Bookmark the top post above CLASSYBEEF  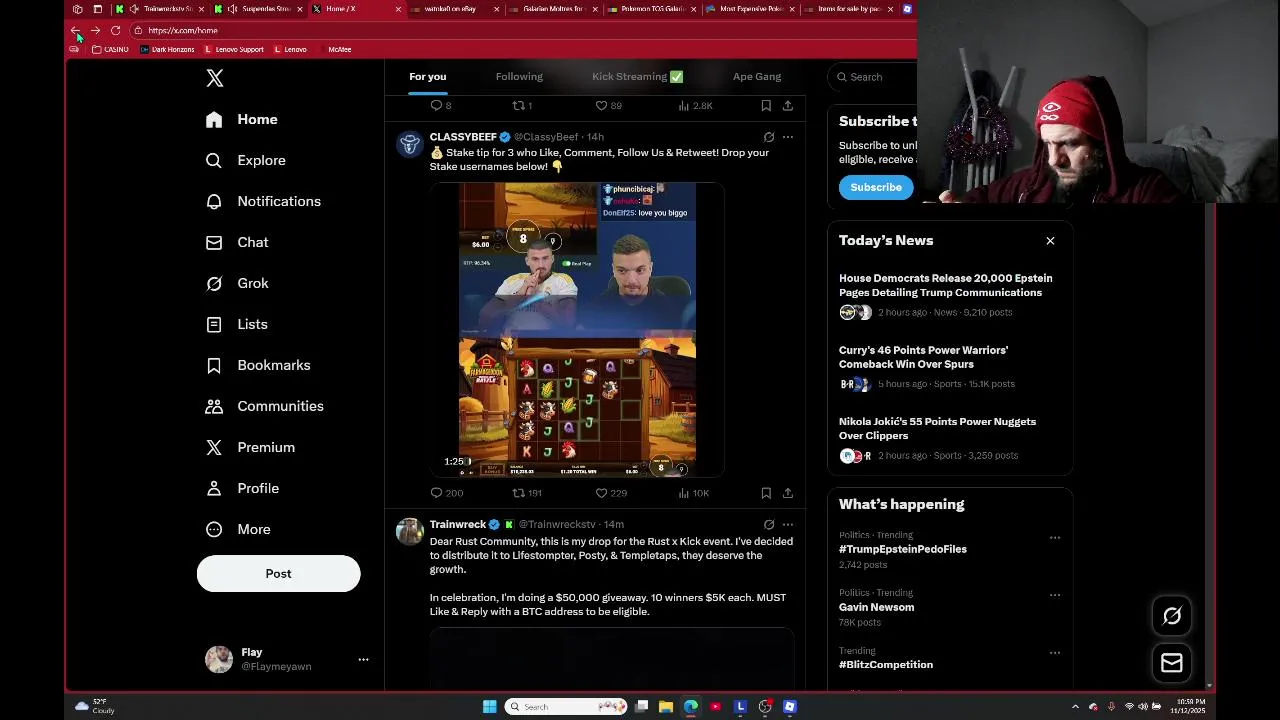click(766, 105)
